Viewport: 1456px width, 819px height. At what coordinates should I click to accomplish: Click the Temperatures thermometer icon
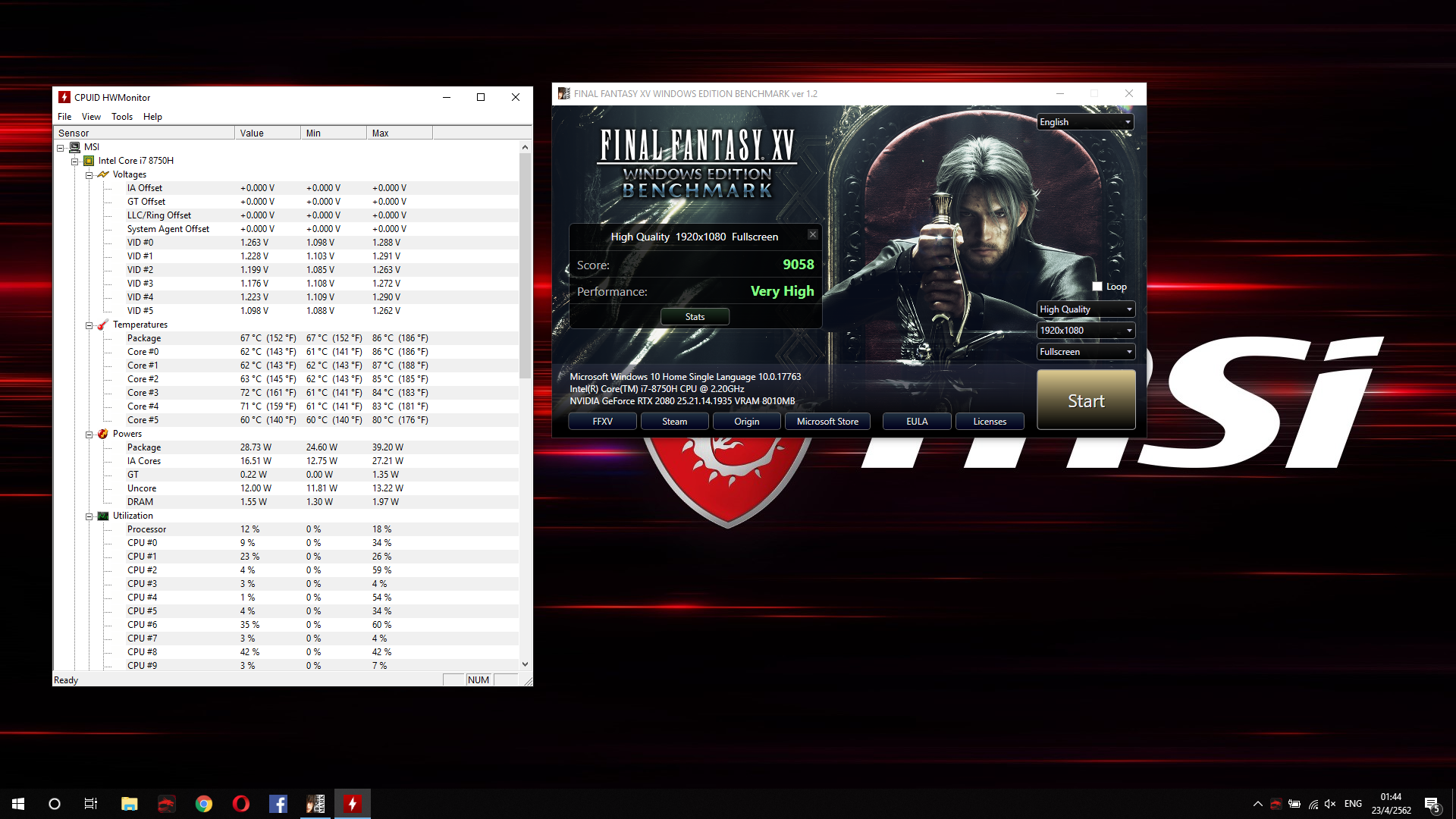click(103, 325)
